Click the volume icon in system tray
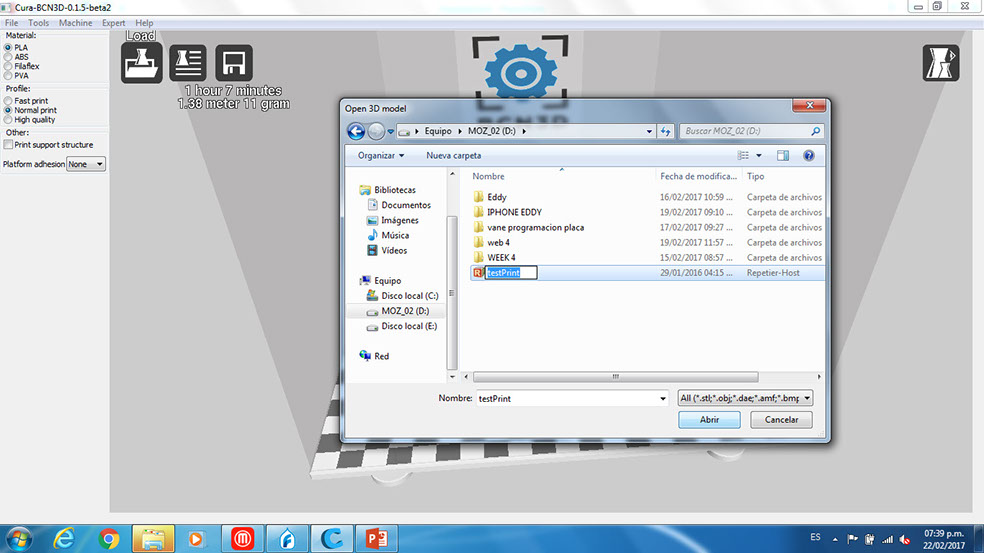This screenshot has width=984, height=553. pos(905,539)
